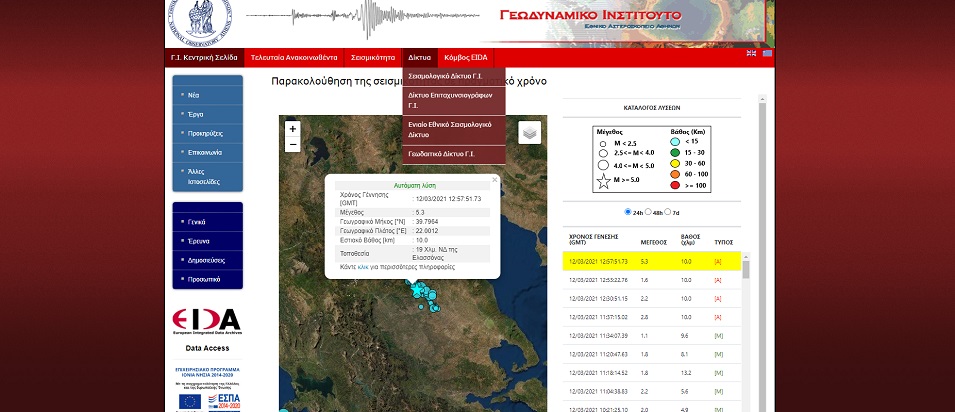Open Γ.Ι. Κεντρική Σελίδα menu item
Viewport: 955px width, 412px height.
tap(204, 58)
